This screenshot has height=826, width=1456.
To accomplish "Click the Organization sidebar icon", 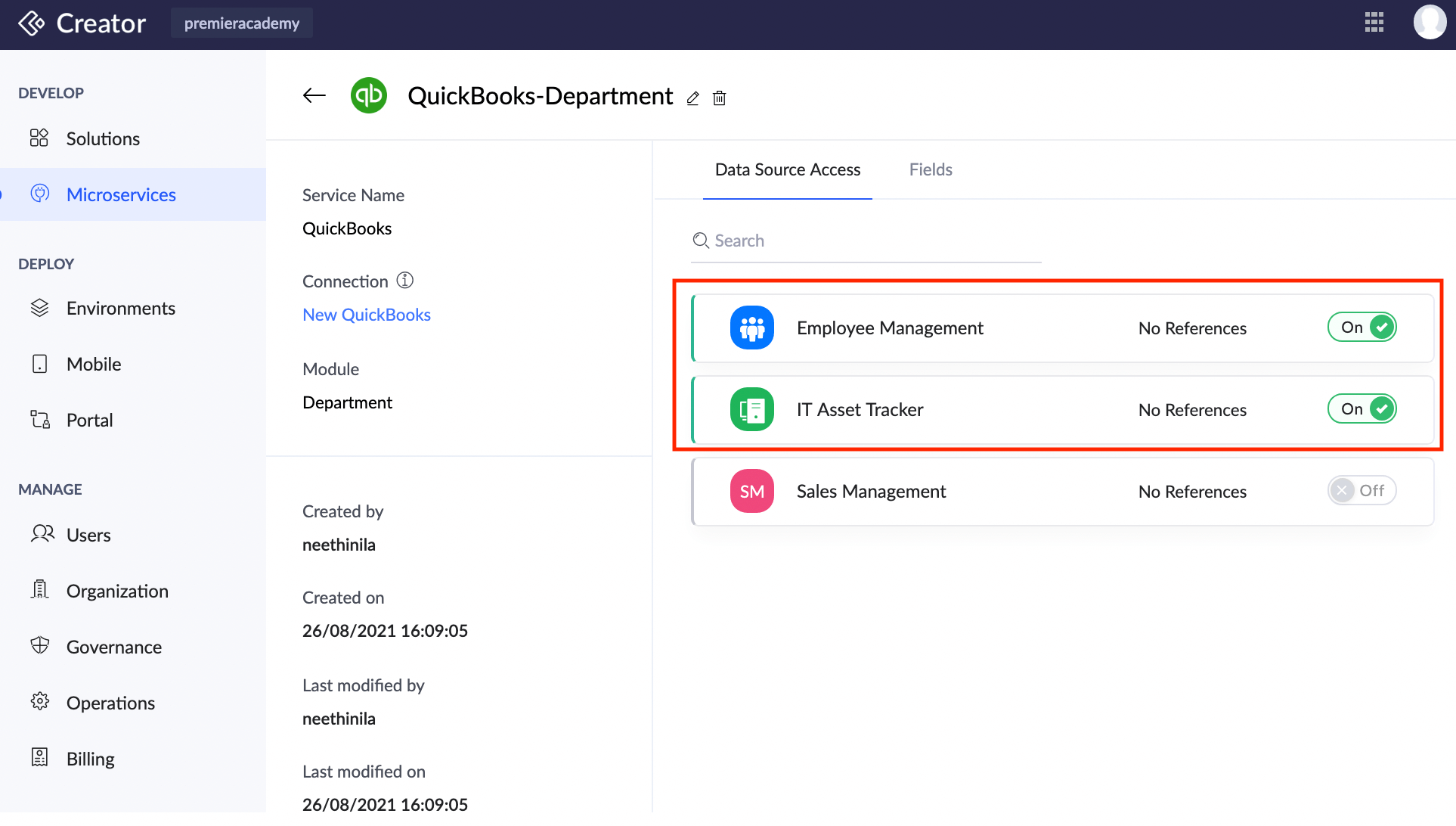I will [x=39, y=589].
